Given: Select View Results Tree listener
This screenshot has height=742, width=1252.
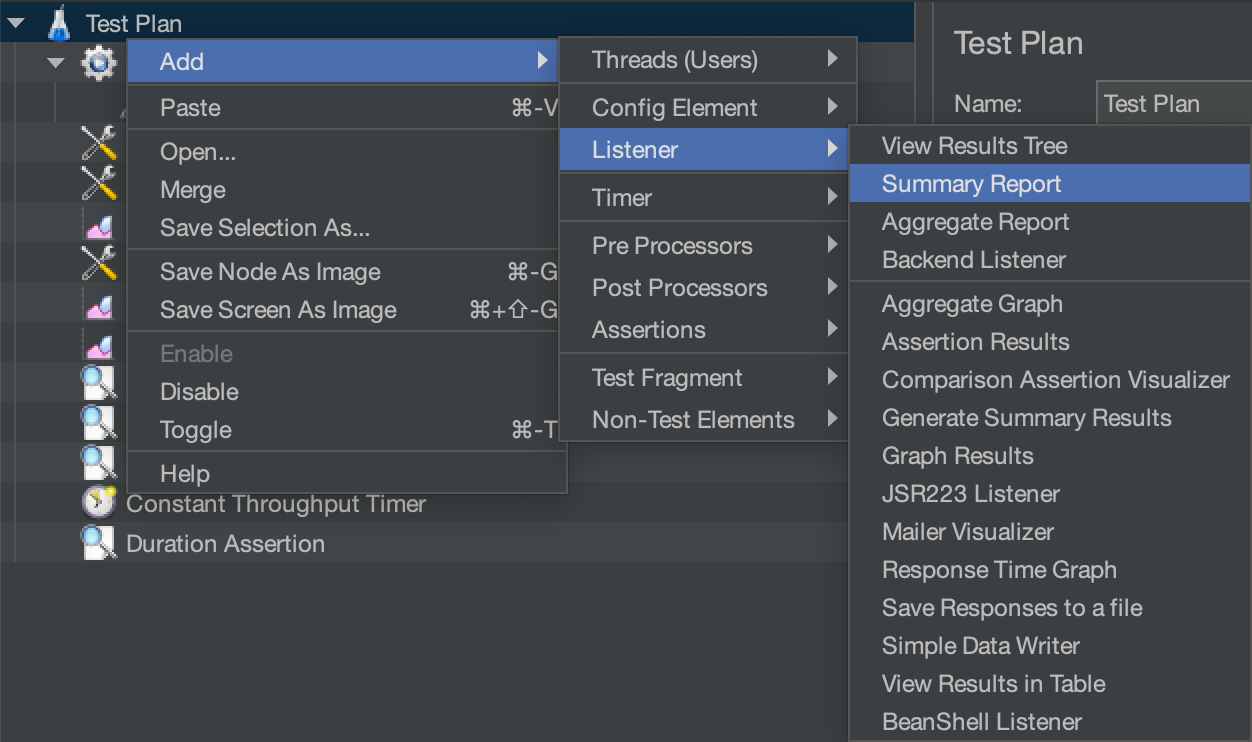Looking at the screenshot, I should [974, 146].
